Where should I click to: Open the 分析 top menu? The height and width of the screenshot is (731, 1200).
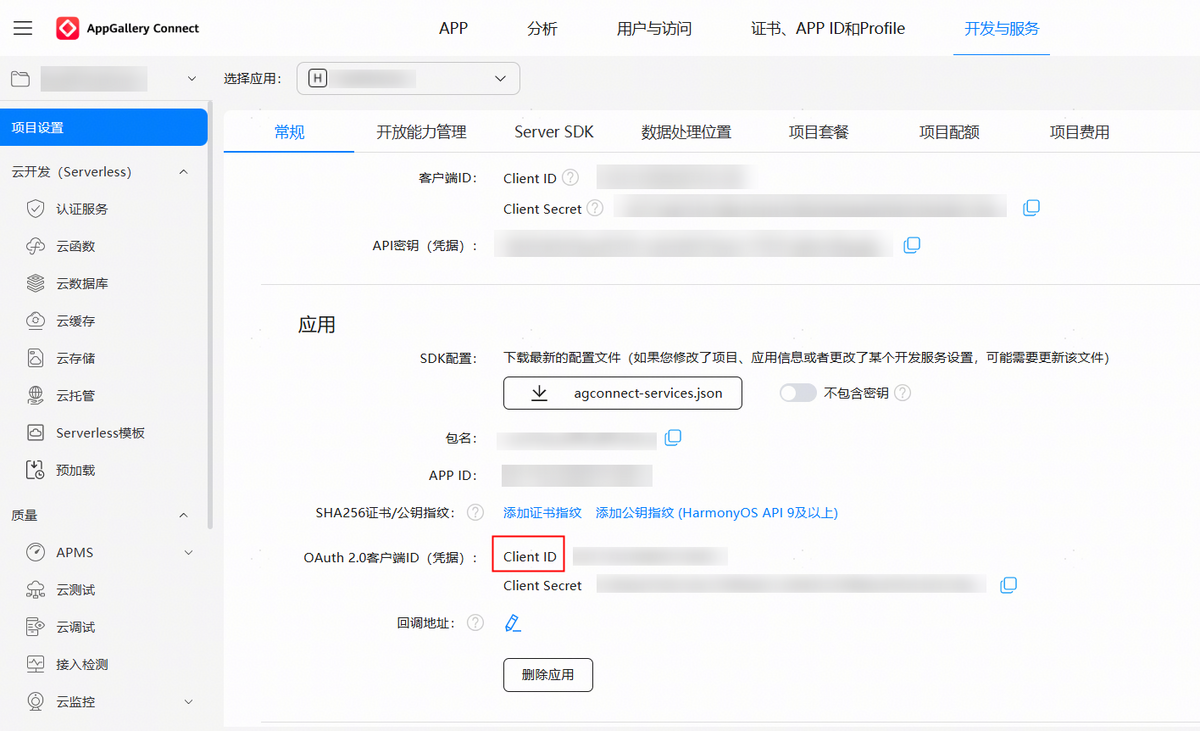pos(542,28)
